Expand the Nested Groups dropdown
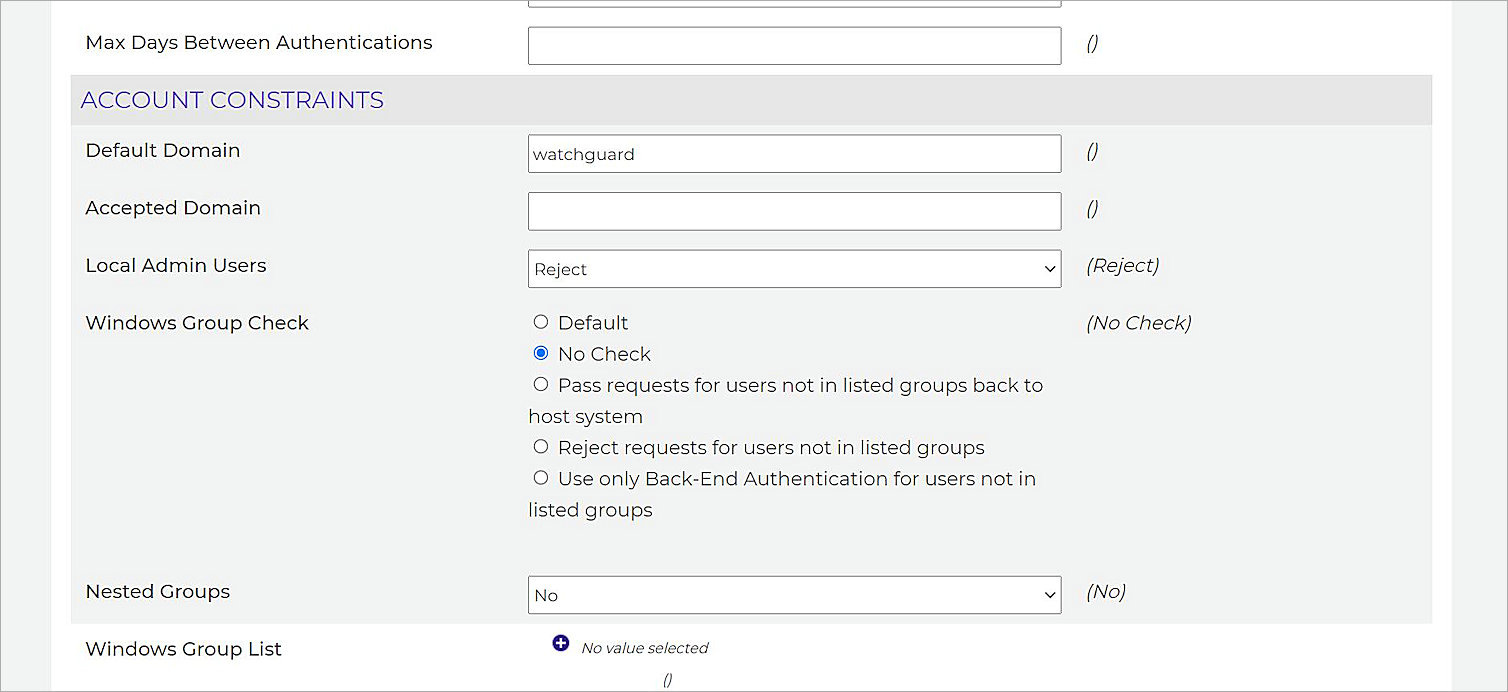1508x692 pixels. [x=794, y=594]
